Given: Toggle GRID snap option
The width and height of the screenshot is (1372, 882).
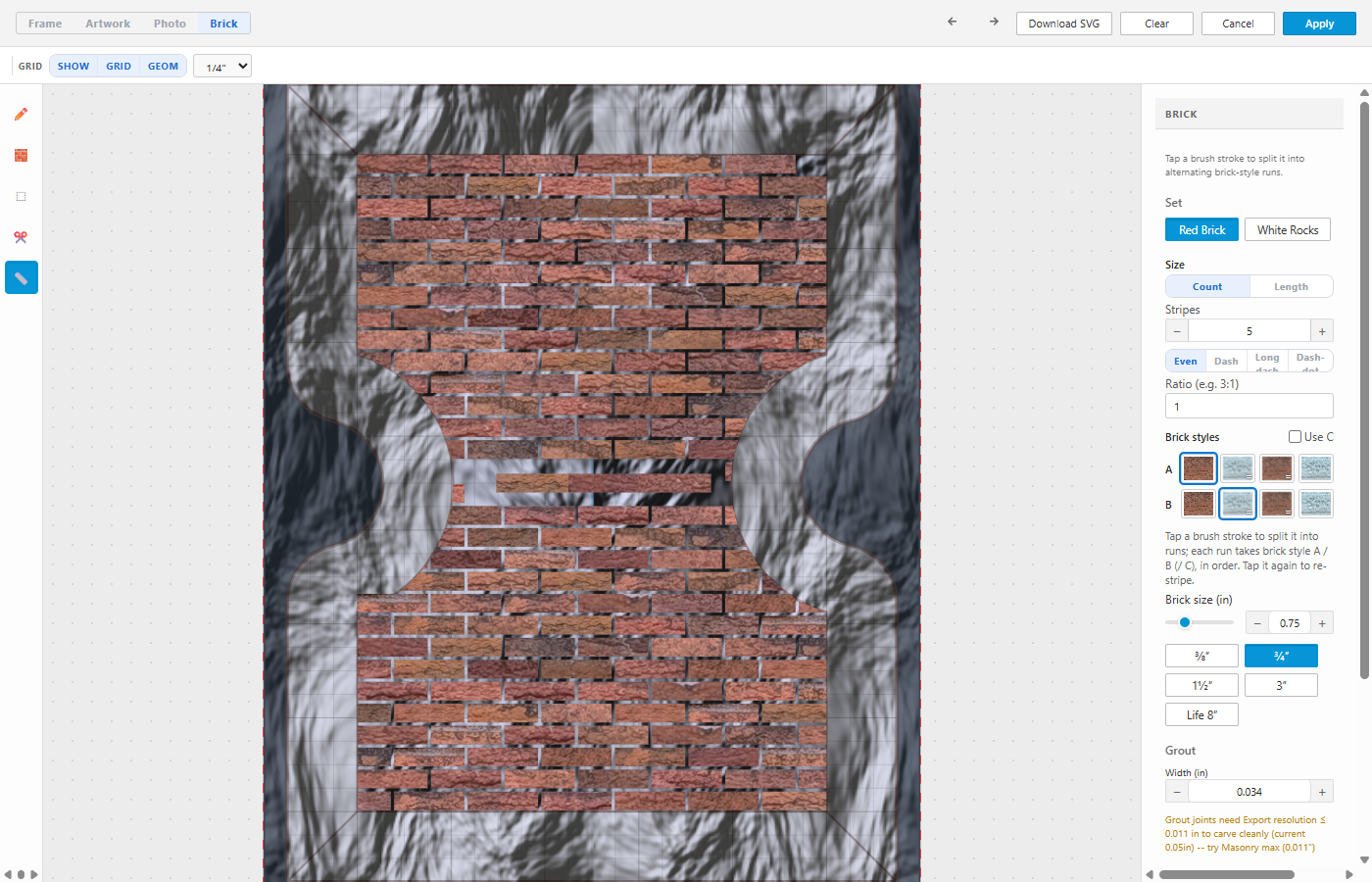Looking at the screenshot, I should tap(119, 67).
